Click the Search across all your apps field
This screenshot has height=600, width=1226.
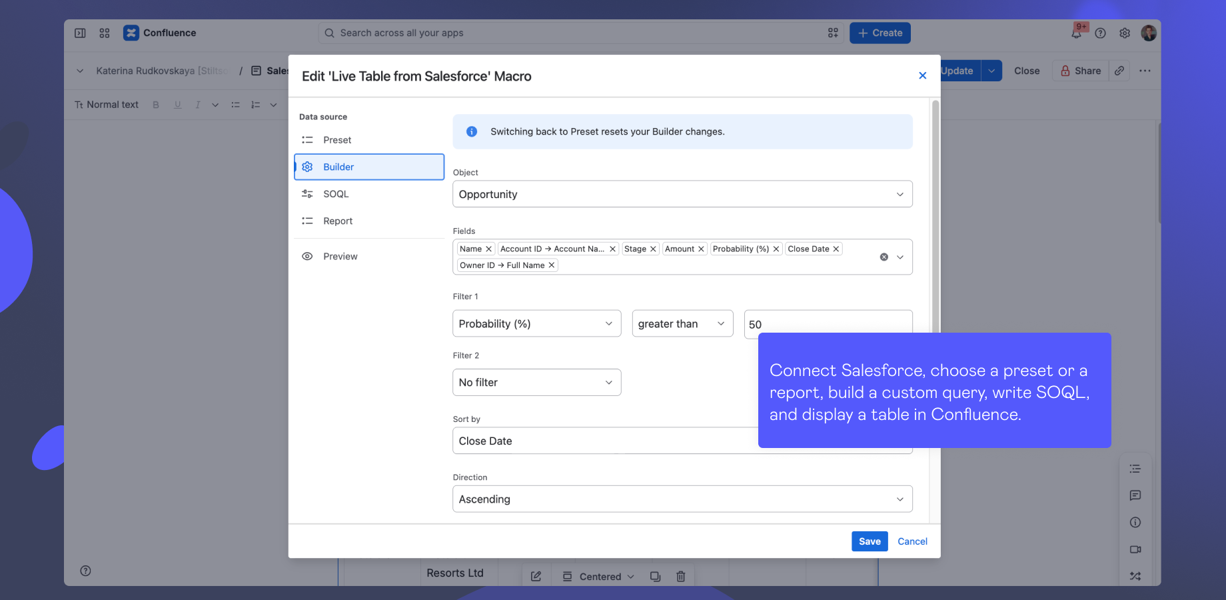580,33
